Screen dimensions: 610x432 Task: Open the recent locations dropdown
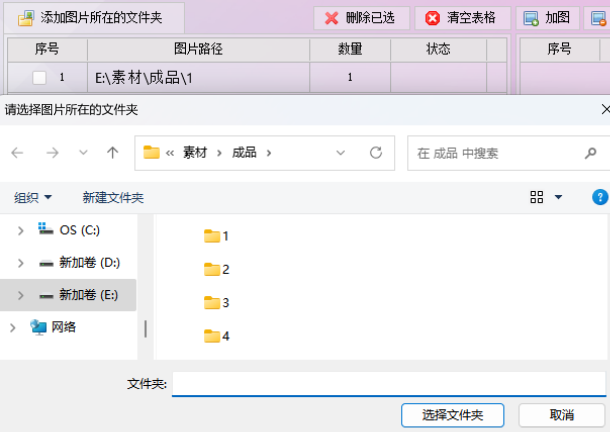tap(83, 153)
